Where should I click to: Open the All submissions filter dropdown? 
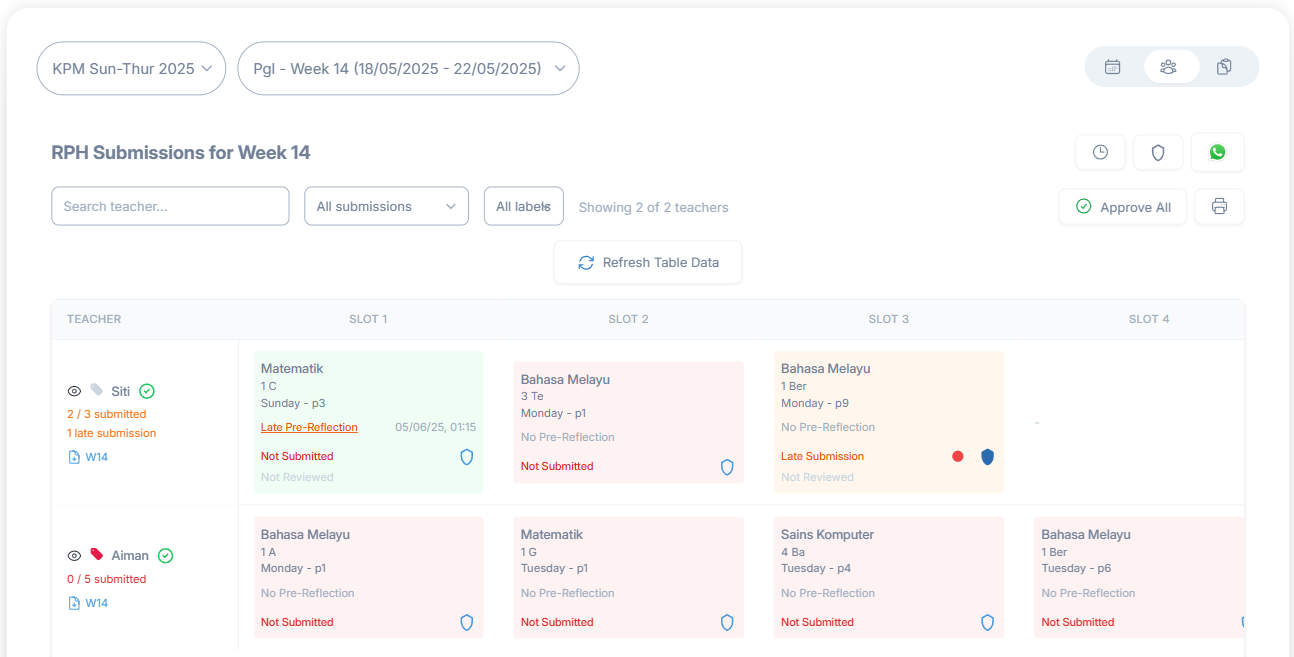(386, 206)
